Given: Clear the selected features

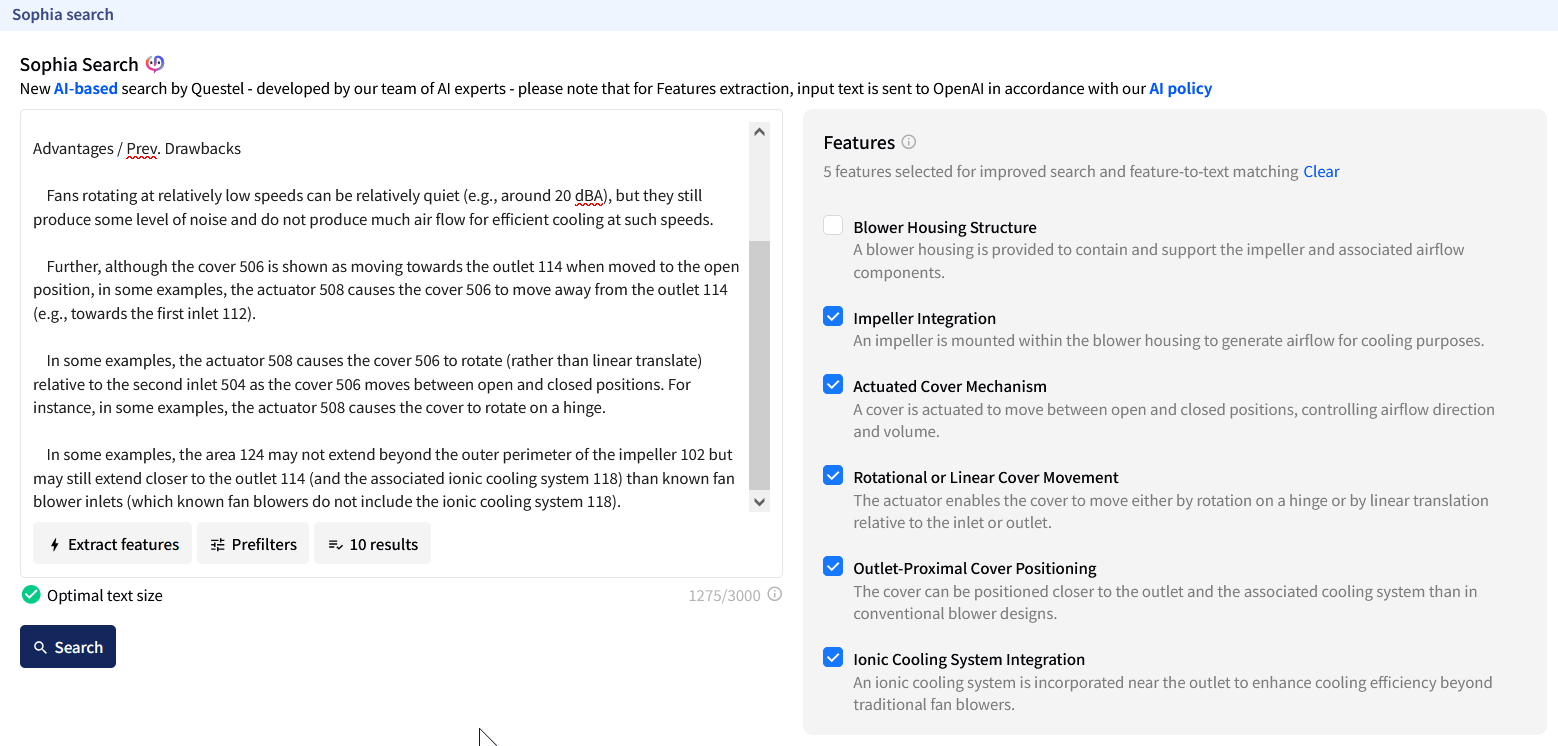Looking at the screenshot, I should (x=1321, y=171).
